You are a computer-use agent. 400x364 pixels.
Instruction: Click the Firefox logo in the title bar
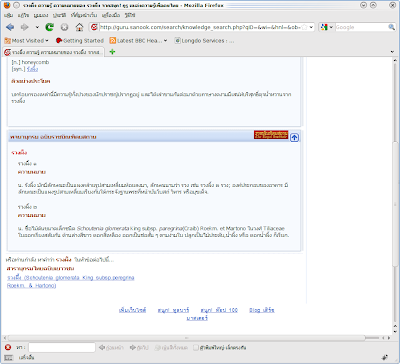click(x=7, y=6)
